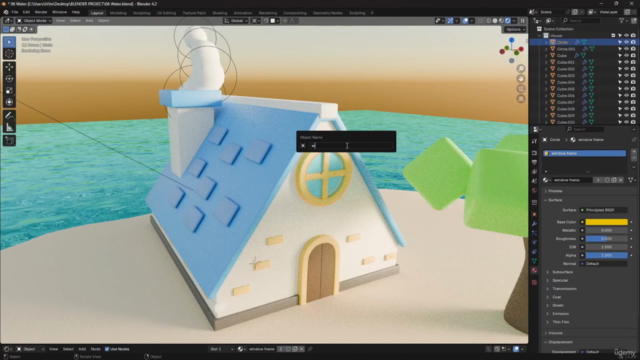The height and width of the screenshot is (360, 640).
Task: Select the Add Cube tool
Action: coord(9,141)
